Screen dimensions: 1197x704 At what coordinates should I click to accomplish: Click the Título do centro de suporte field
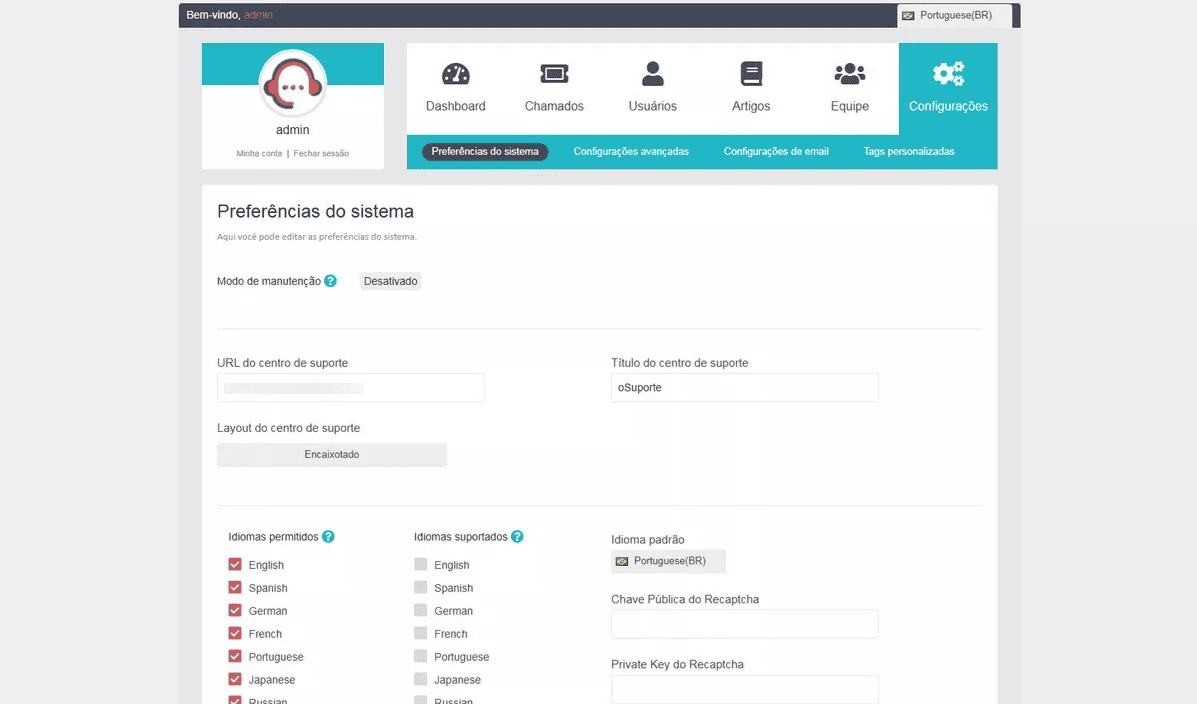click(744, 387)
